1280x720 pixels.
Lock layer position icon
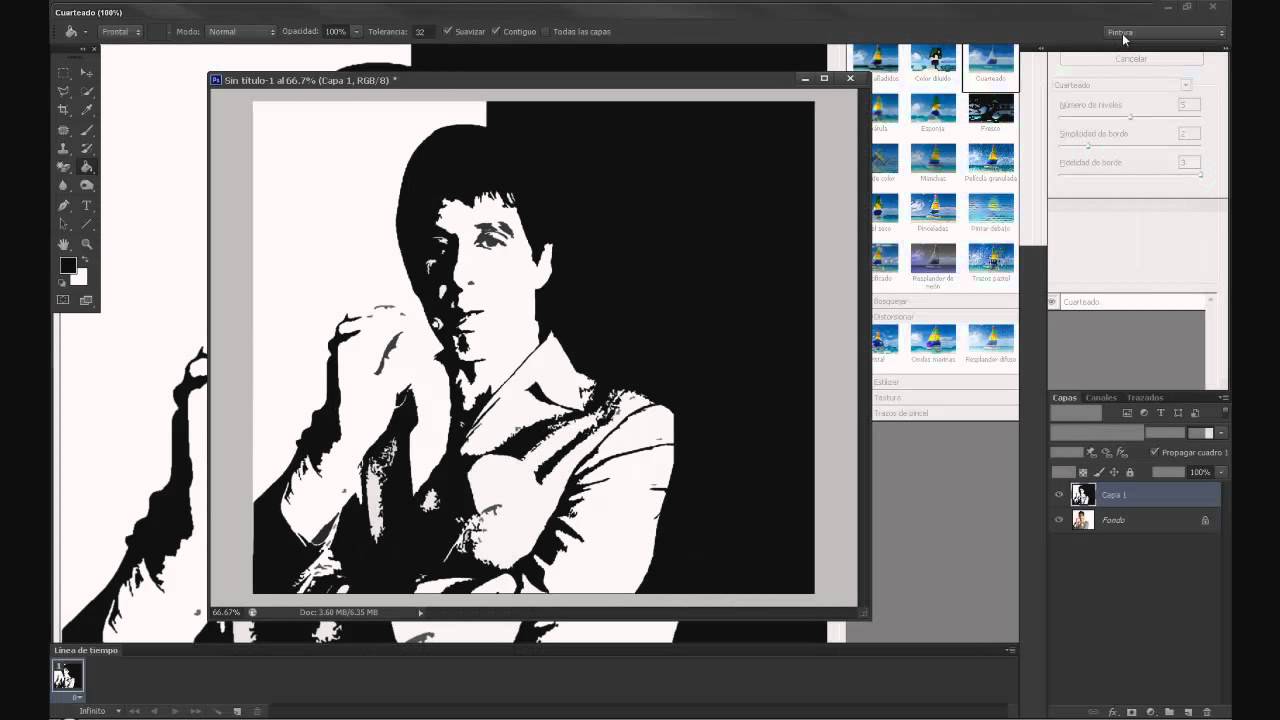pyautogui.click(x=1114, y=472)
